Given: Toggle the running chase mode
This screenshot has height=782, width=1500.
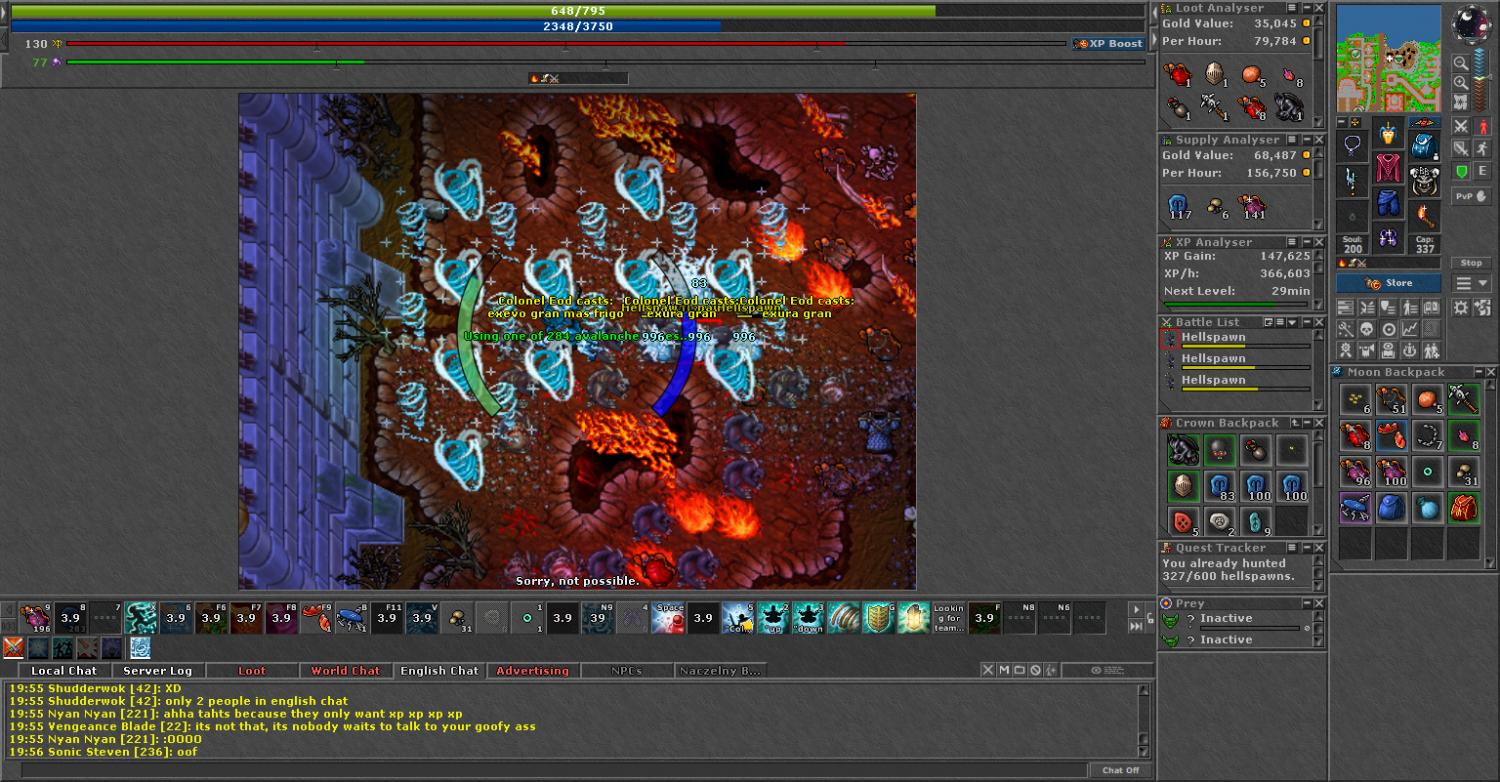Looking at the screenshot, I should tap(1482, 149).
